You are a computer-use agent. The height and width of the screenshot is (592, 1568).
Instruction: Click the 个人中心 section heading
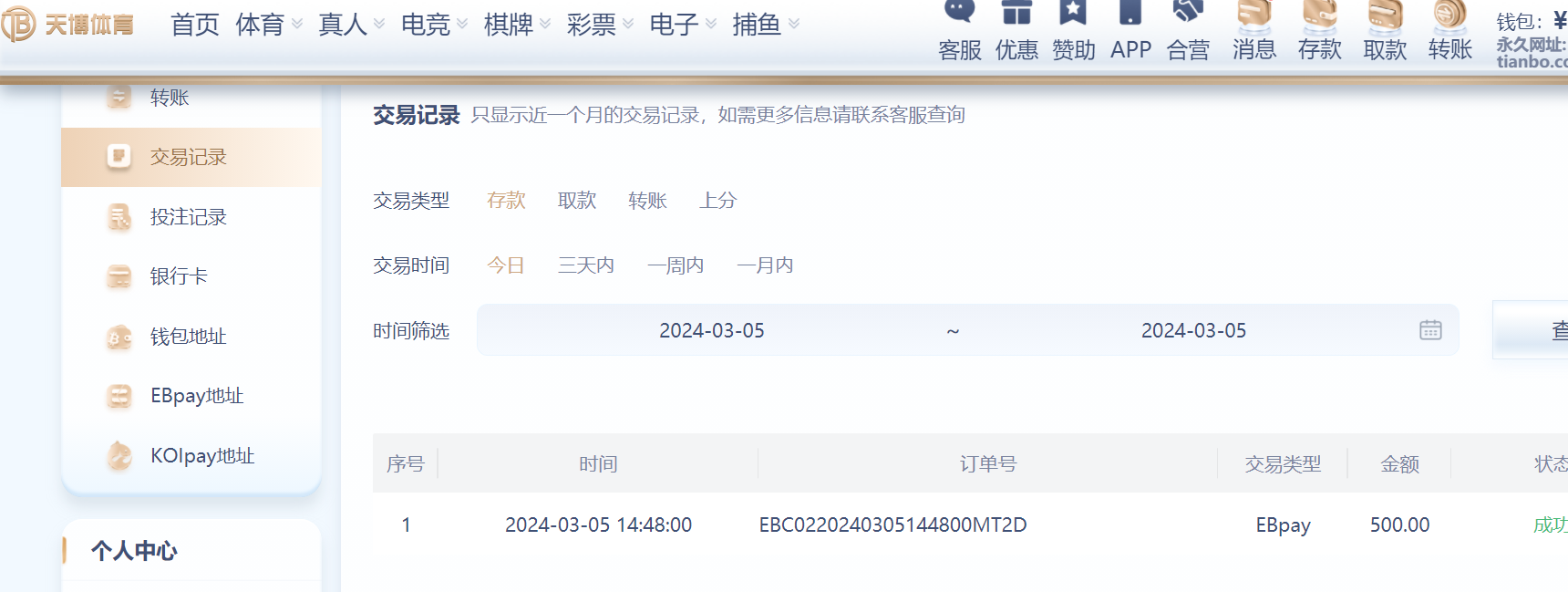[x=134, y=551]
